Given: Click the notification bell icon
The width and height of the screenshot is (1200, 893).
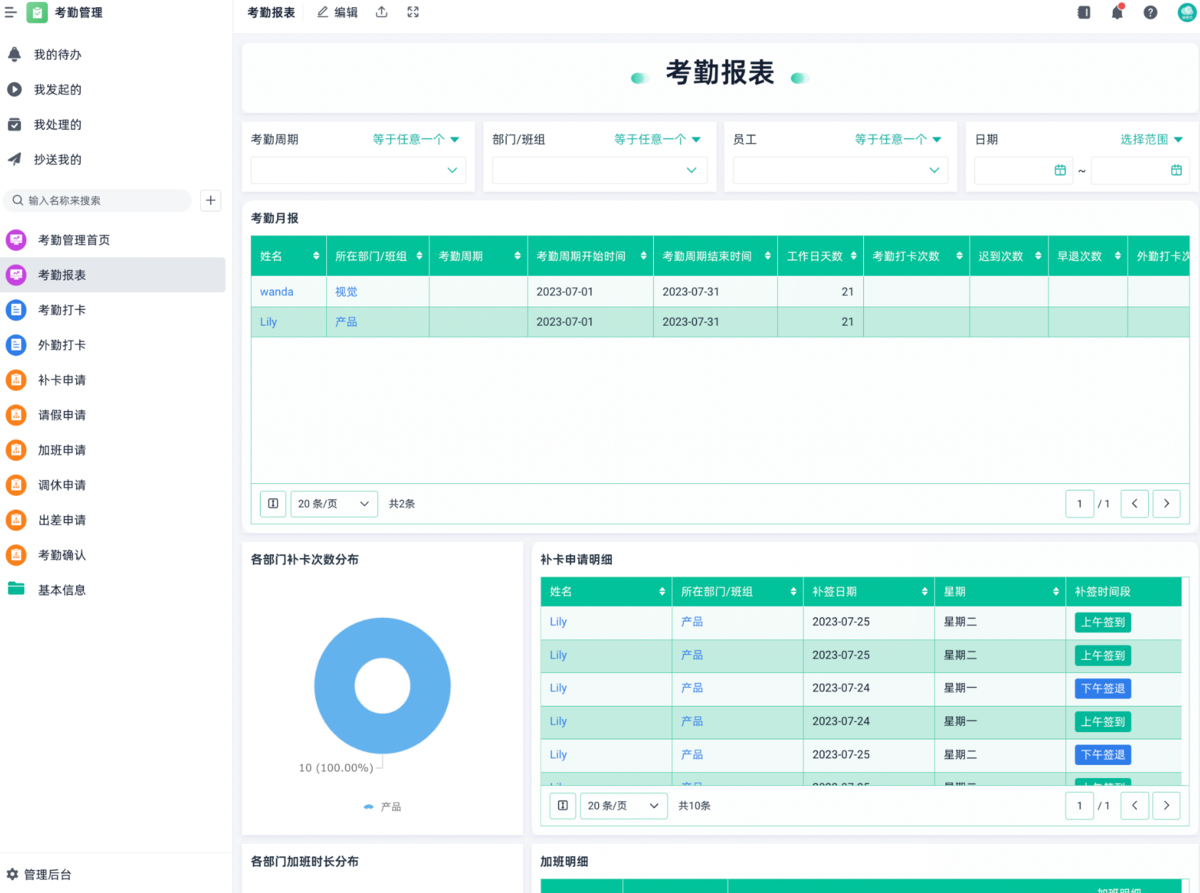Looking at the screenshot, I should [x=1117, y=13].
